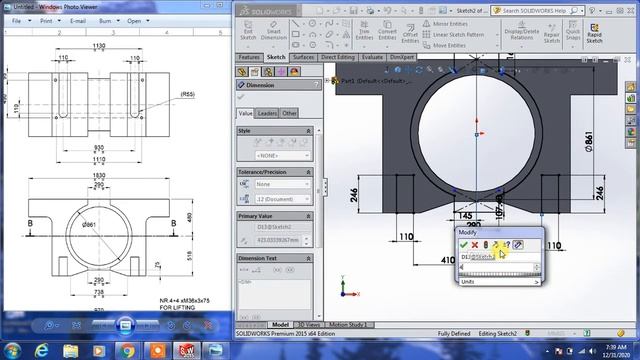
Task: Play slide show in Photo Viewer
Action: 125,325
